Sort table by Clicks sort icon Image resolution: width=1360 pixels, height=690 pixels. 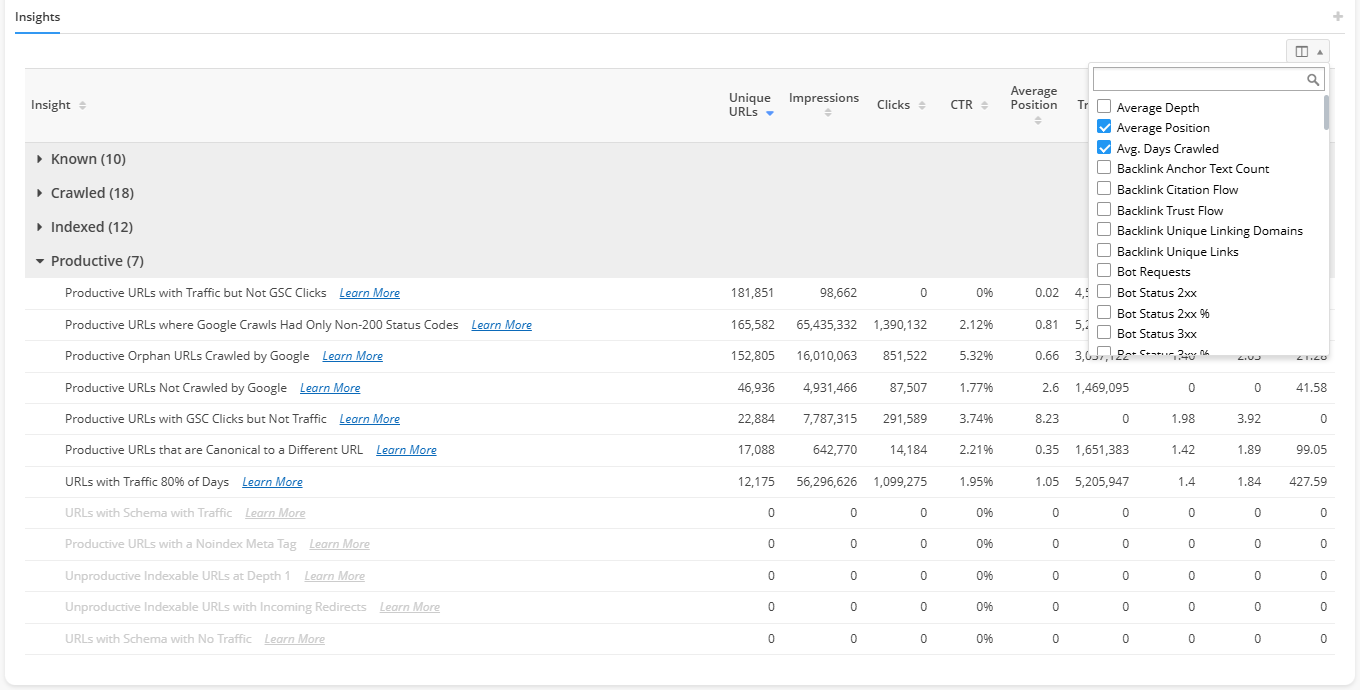pos(922,106)
